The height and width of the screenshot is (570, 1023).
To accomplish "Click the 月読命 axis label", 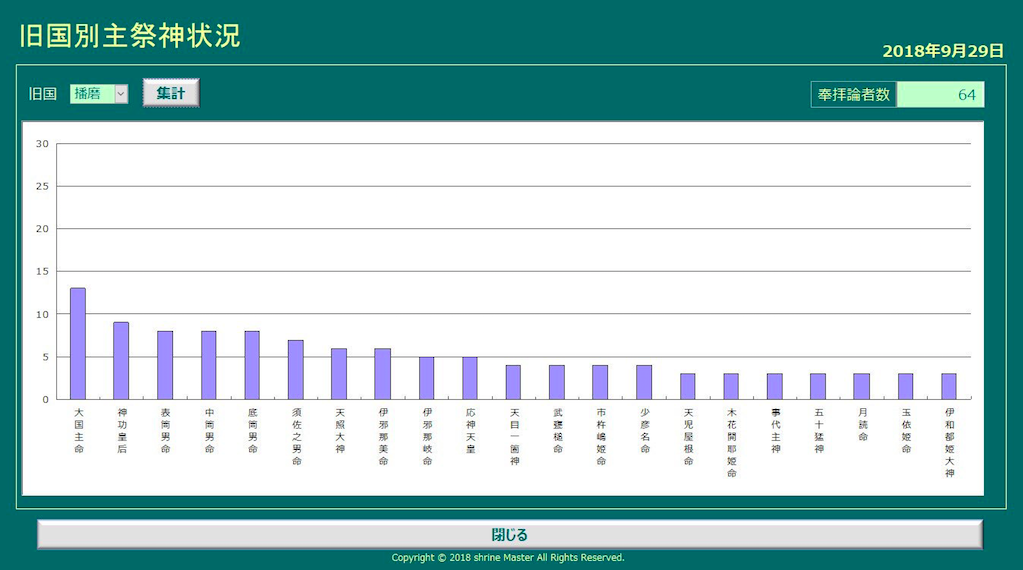I will pyautogui.click(x=863, y=425).
